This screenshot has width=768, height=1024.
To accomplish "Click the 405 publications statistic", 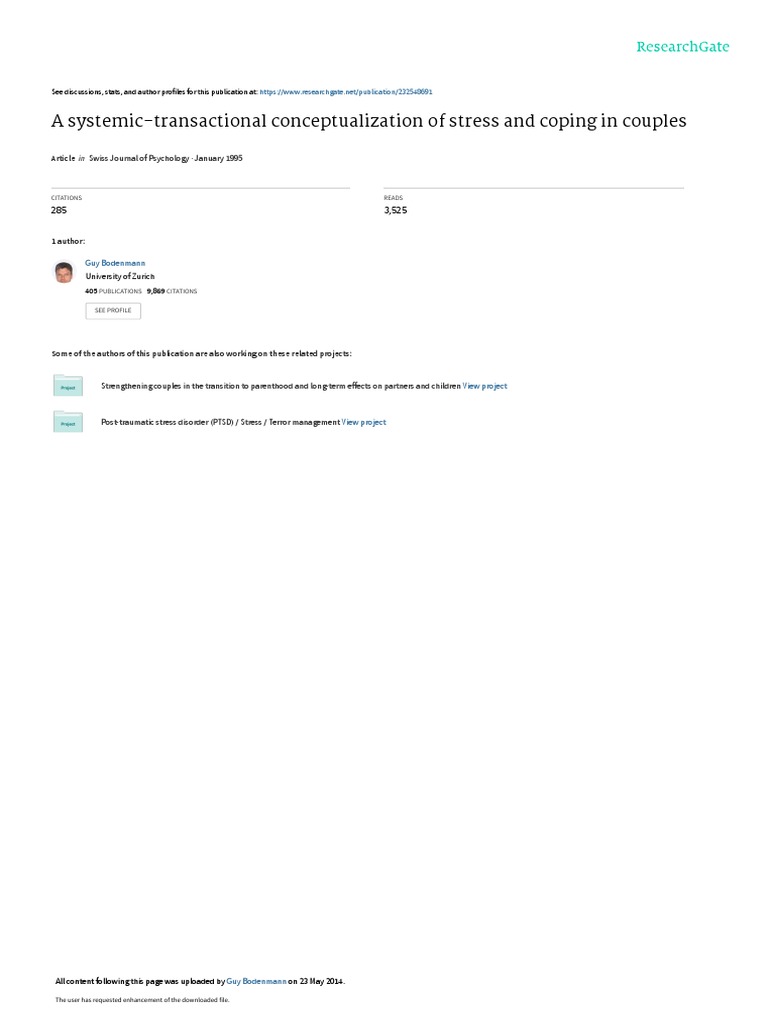I will click(x=114, y=291).
